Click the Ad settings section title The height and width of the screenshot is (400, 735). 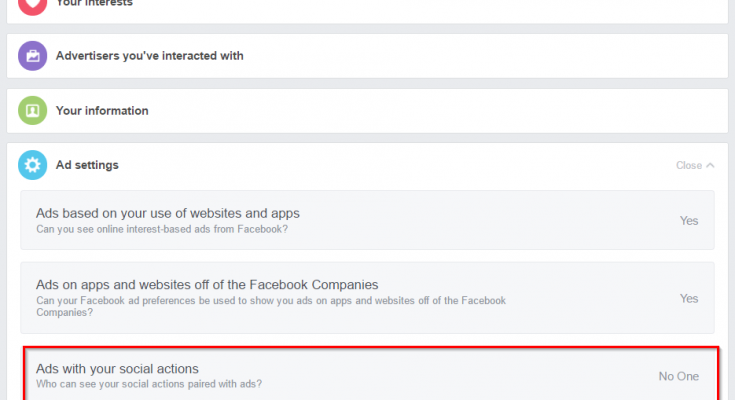click(90, 165)
